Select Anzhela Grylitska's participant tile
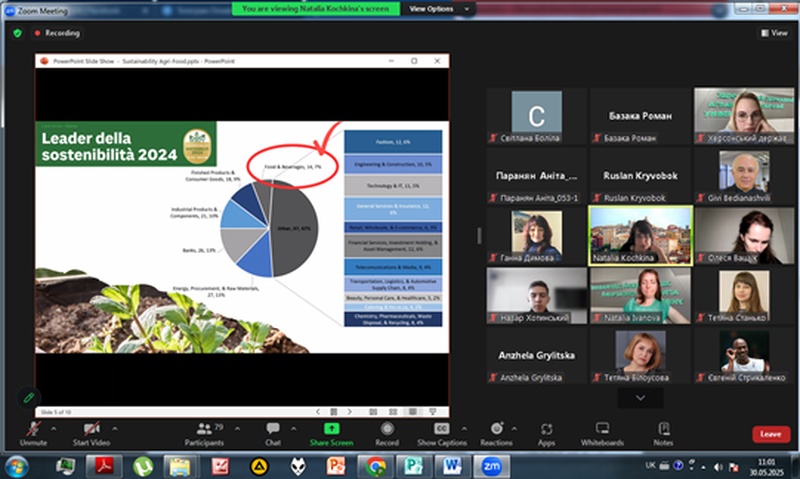 (x=537, y=356)
